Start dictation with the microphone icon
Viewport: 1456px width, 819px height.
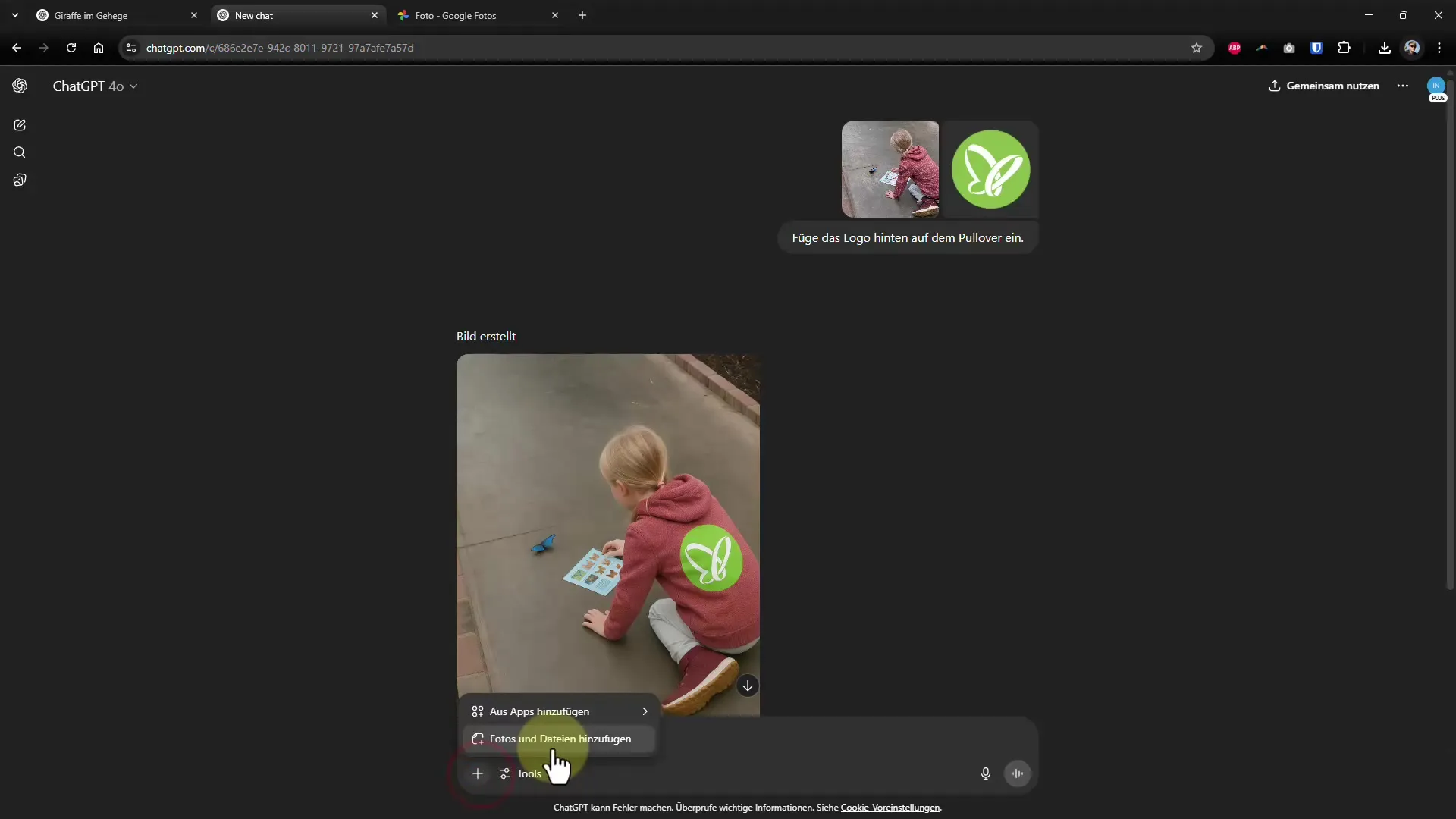[985, 773]
